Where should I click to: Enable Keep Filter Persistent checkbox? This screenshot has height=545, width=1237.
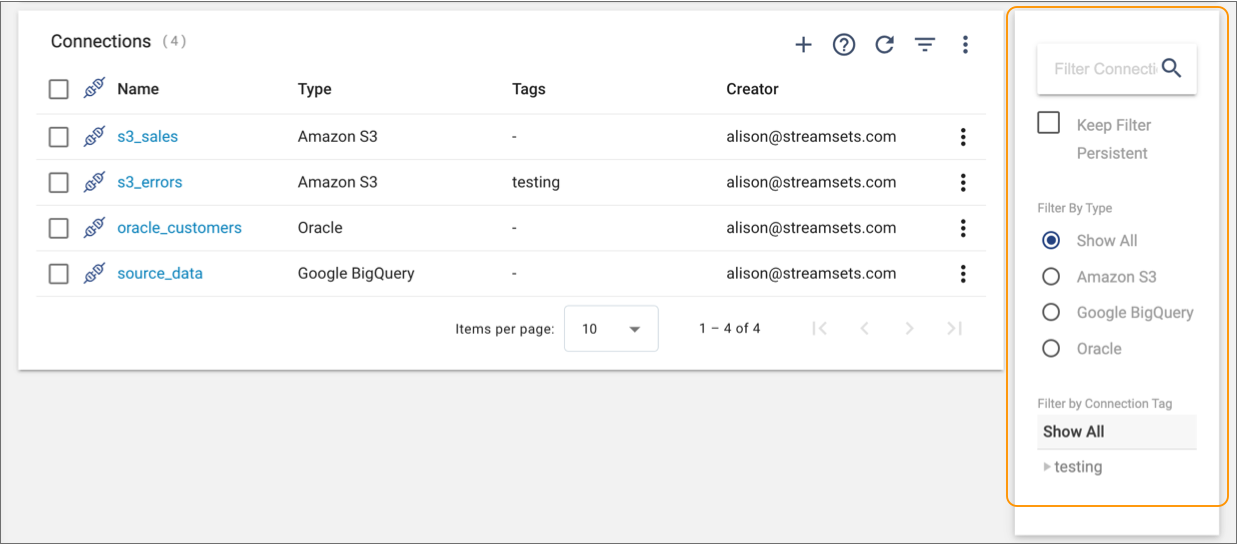(1049, 123)
